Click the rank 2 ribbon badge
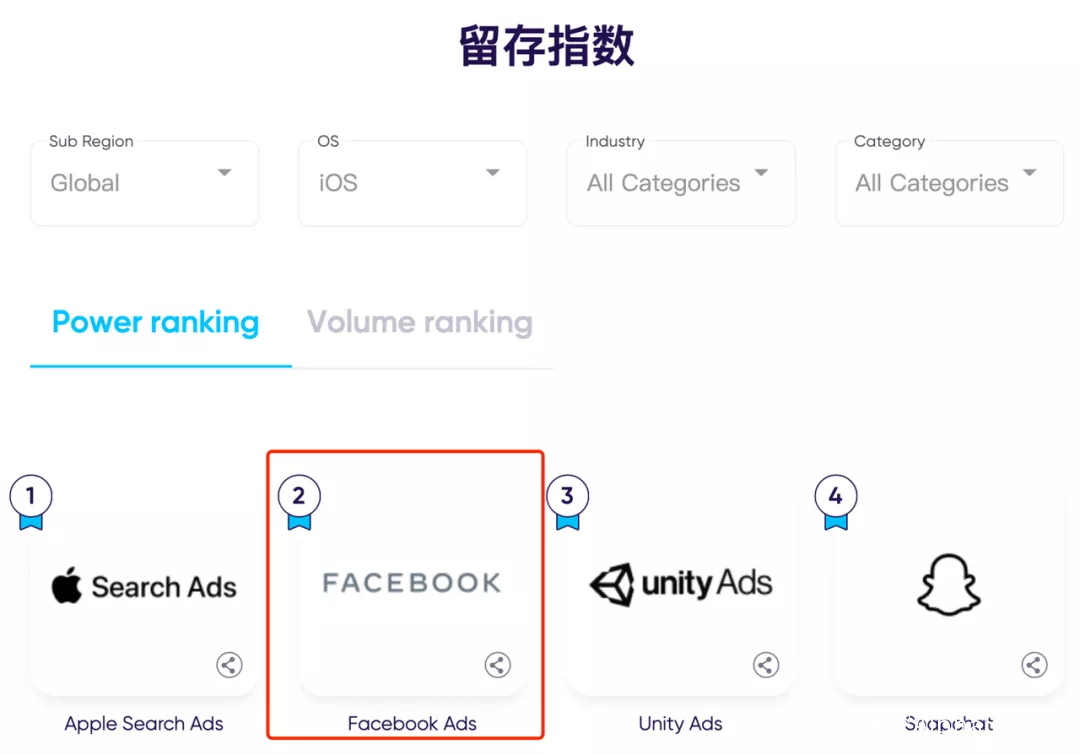 (x=299, y=502)
